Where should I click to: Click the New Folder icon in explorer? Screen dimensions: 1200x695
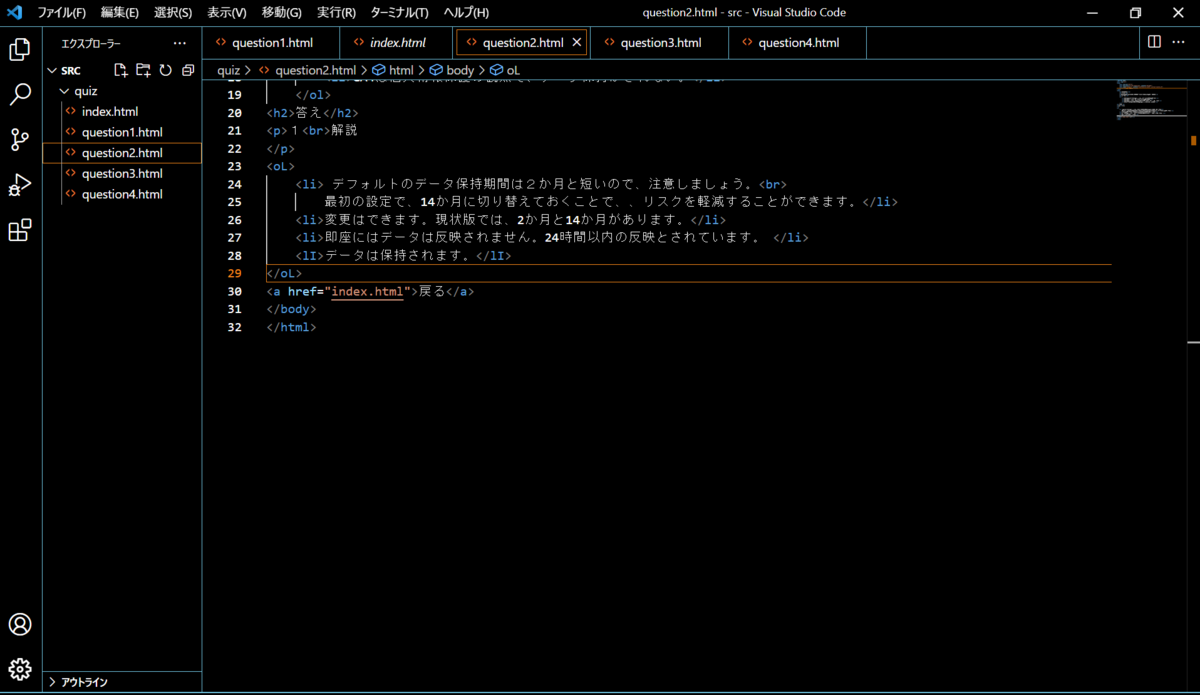143,70
